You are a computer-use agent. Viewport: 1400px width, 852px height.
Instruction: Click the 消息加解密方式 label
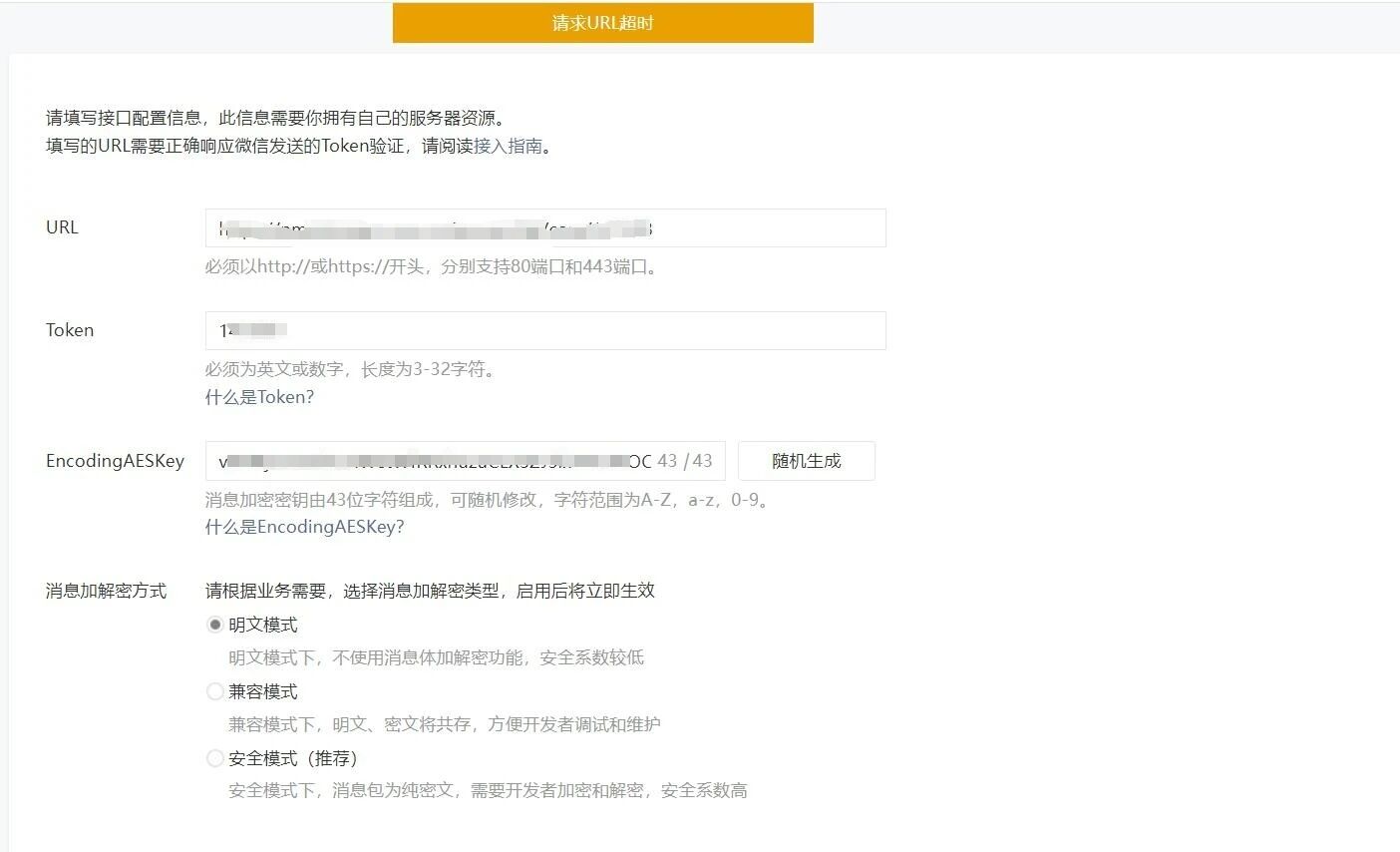click(106, 591)
